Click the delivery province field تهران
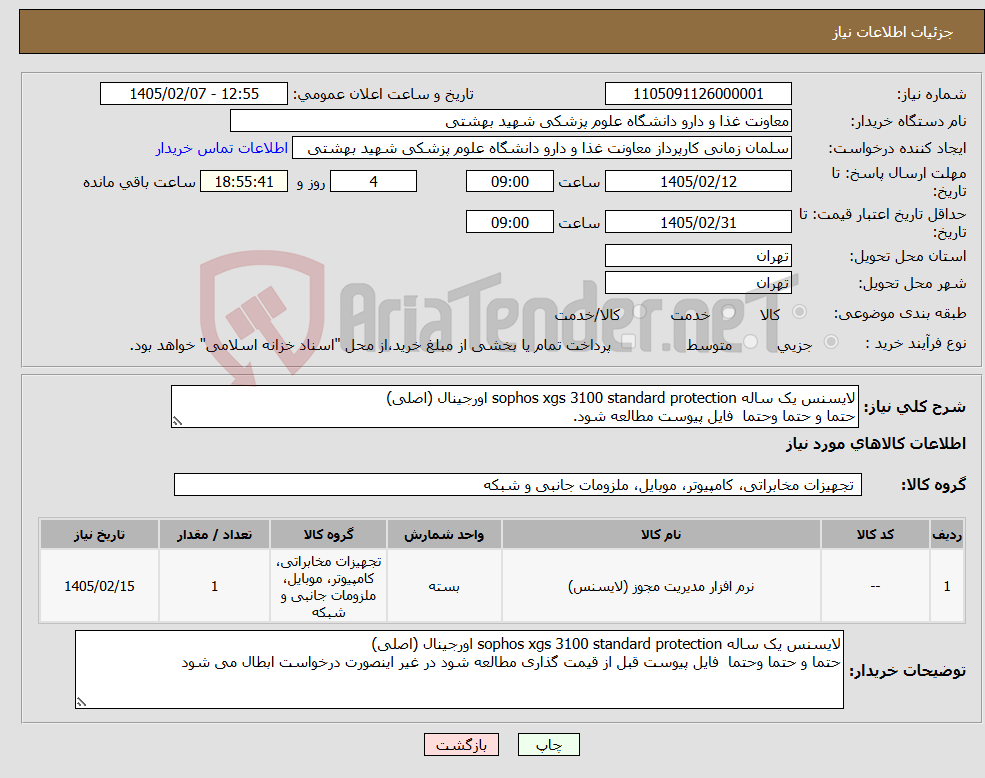The width and height of the screenshot is (985, 778). 698,256
